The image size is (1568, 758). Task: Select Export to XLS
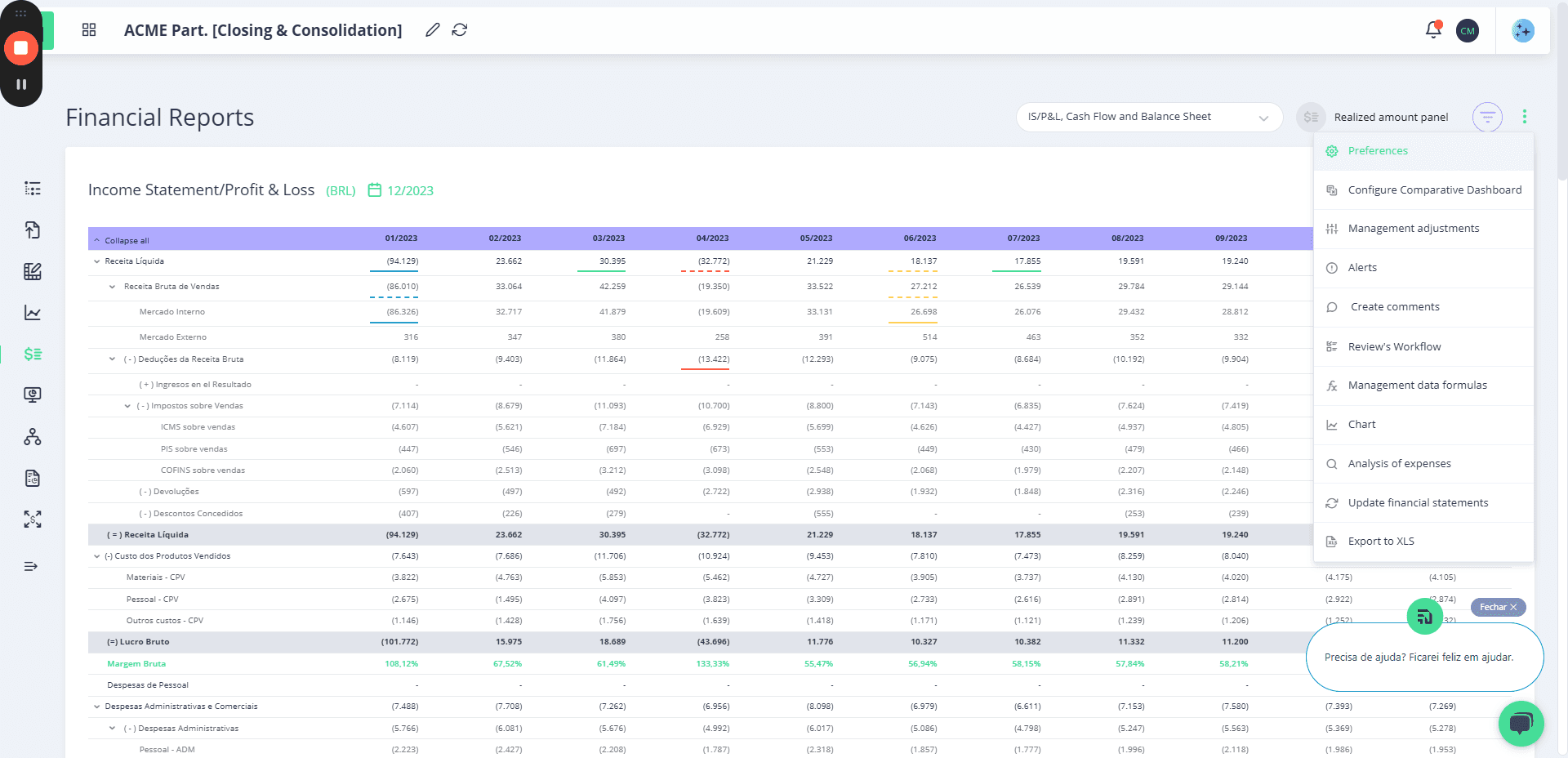(x=1423, y=542)
